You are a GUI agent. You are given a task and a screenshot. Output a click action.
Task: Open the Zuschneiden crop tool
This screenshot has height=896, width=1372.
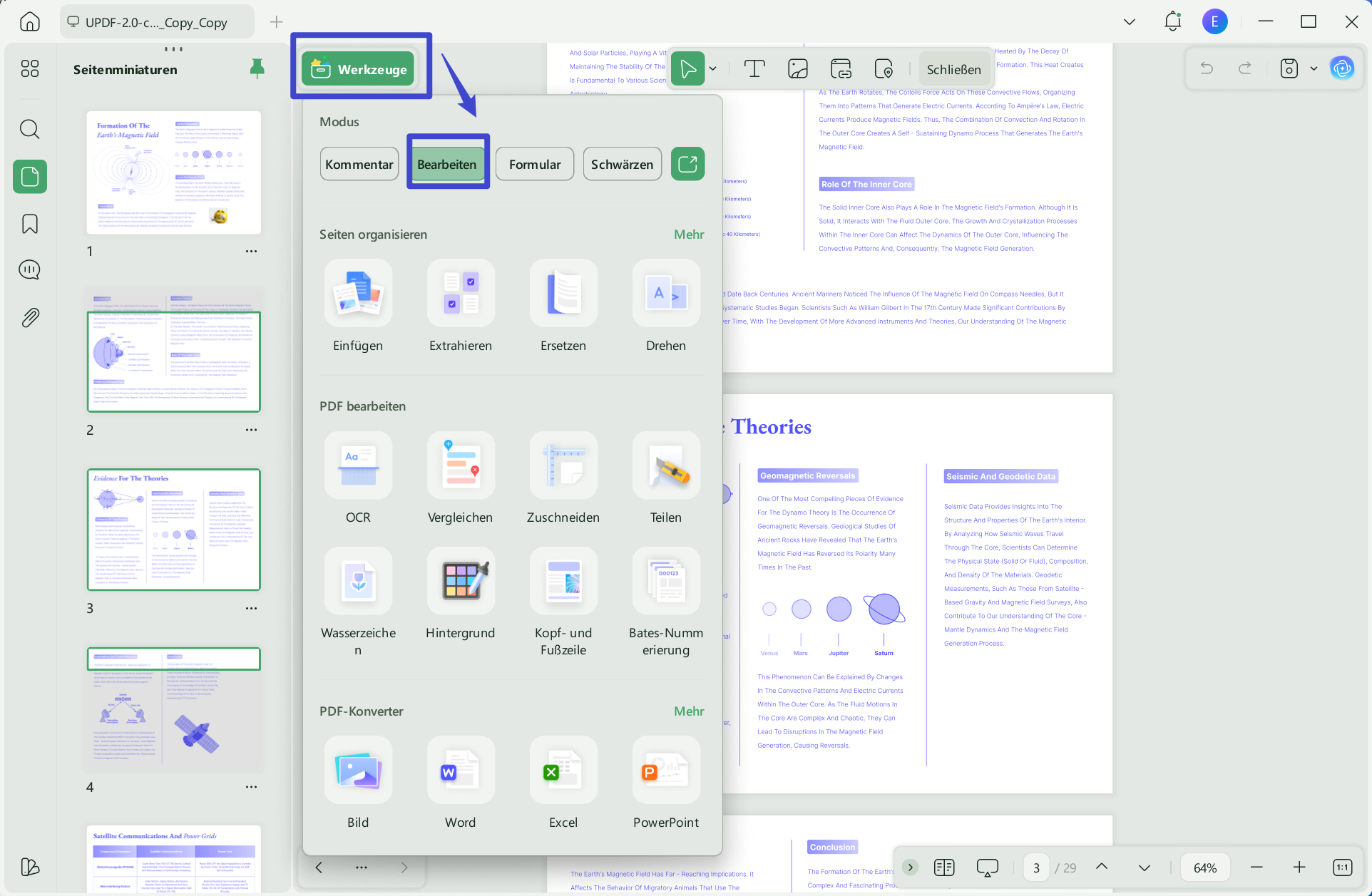tap(563, 465)
